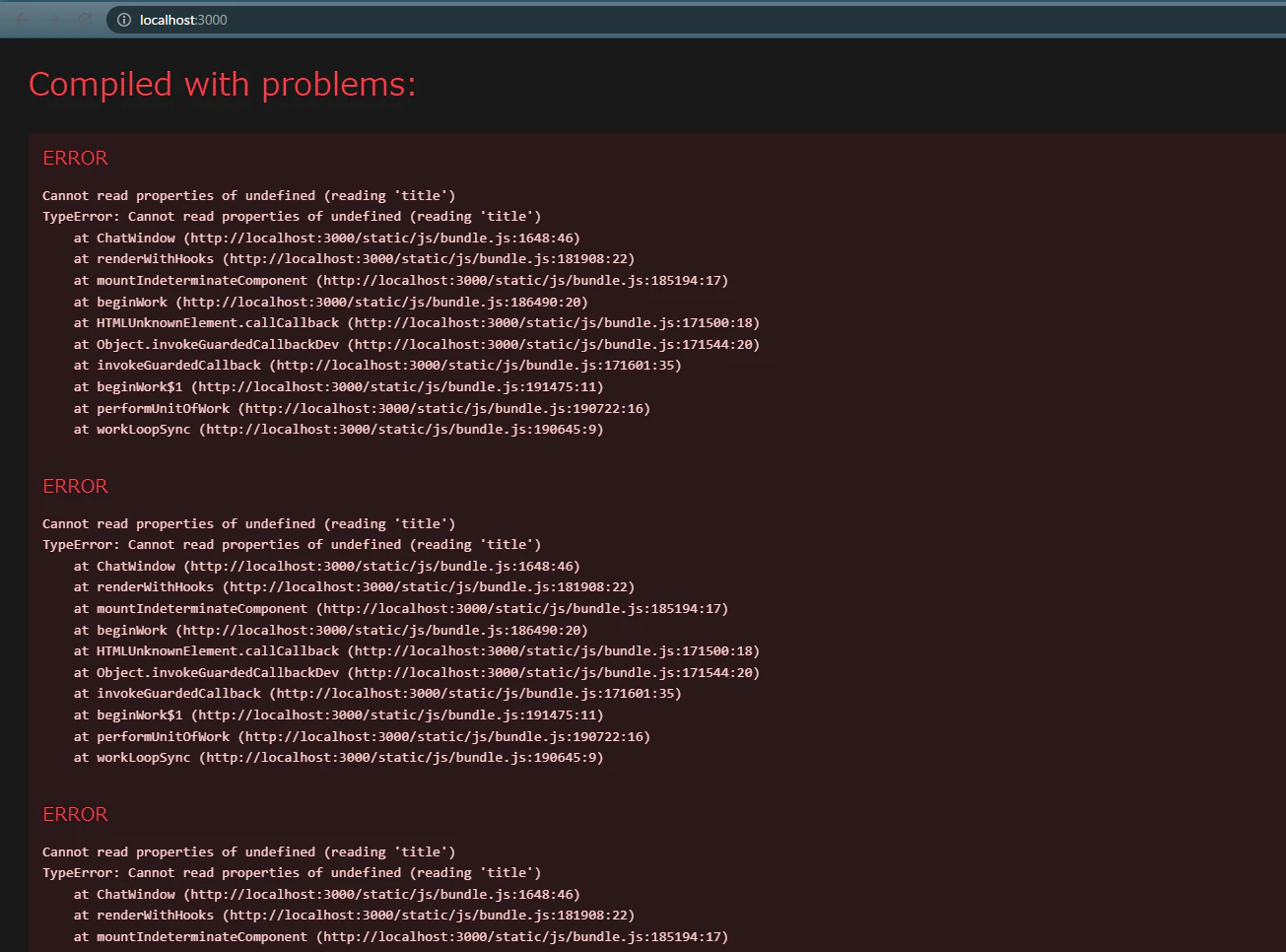Click the third error's "Cannot read properties" message
This screenshot has height=952, width=1286.
[248, 851]
